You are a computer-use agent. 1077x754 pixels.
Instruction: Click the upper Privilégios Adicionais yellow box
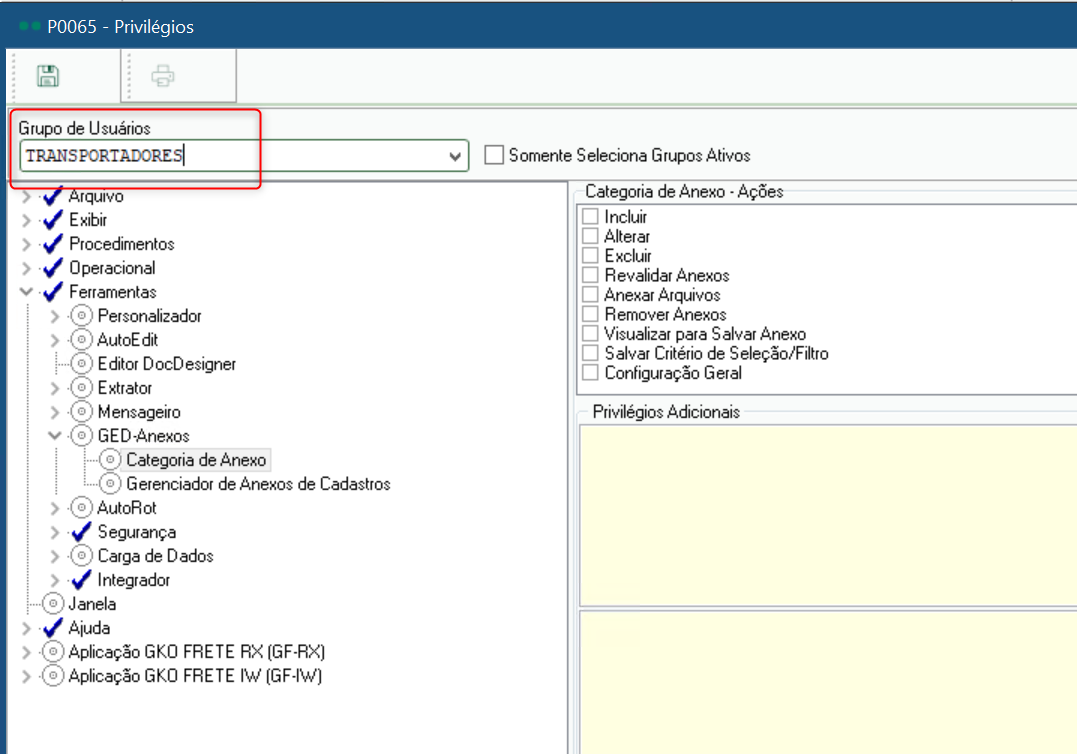coord(828,516)
